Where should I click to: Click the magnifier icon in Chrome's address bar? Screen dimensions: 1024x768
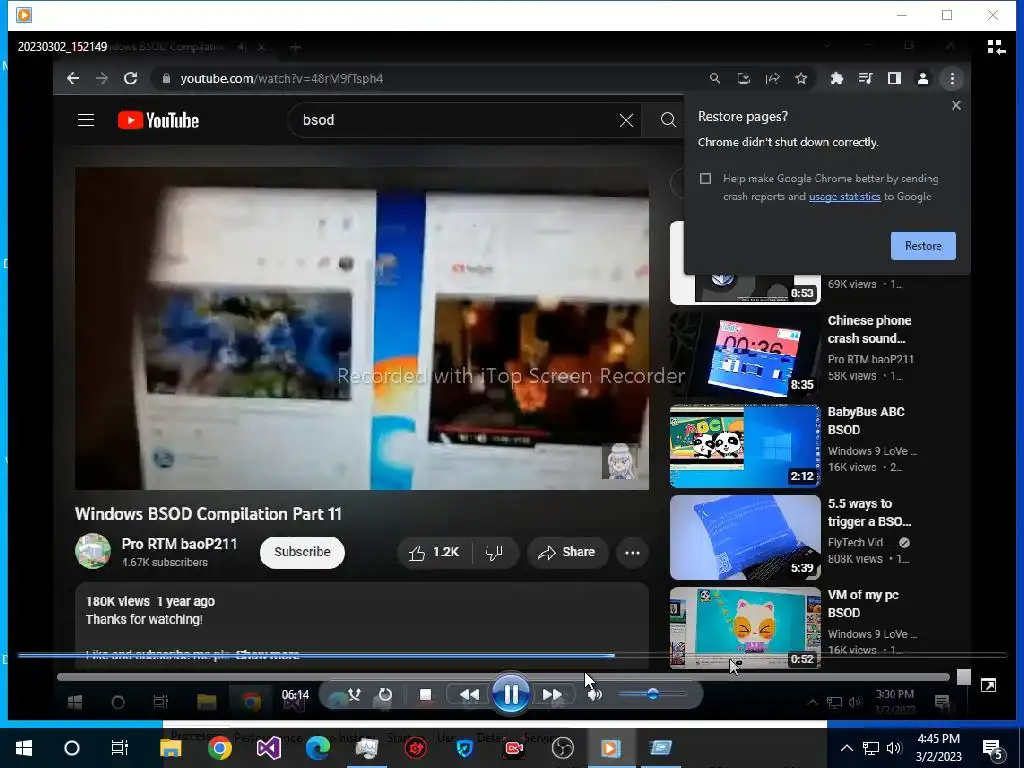click(x=715, y=78)
